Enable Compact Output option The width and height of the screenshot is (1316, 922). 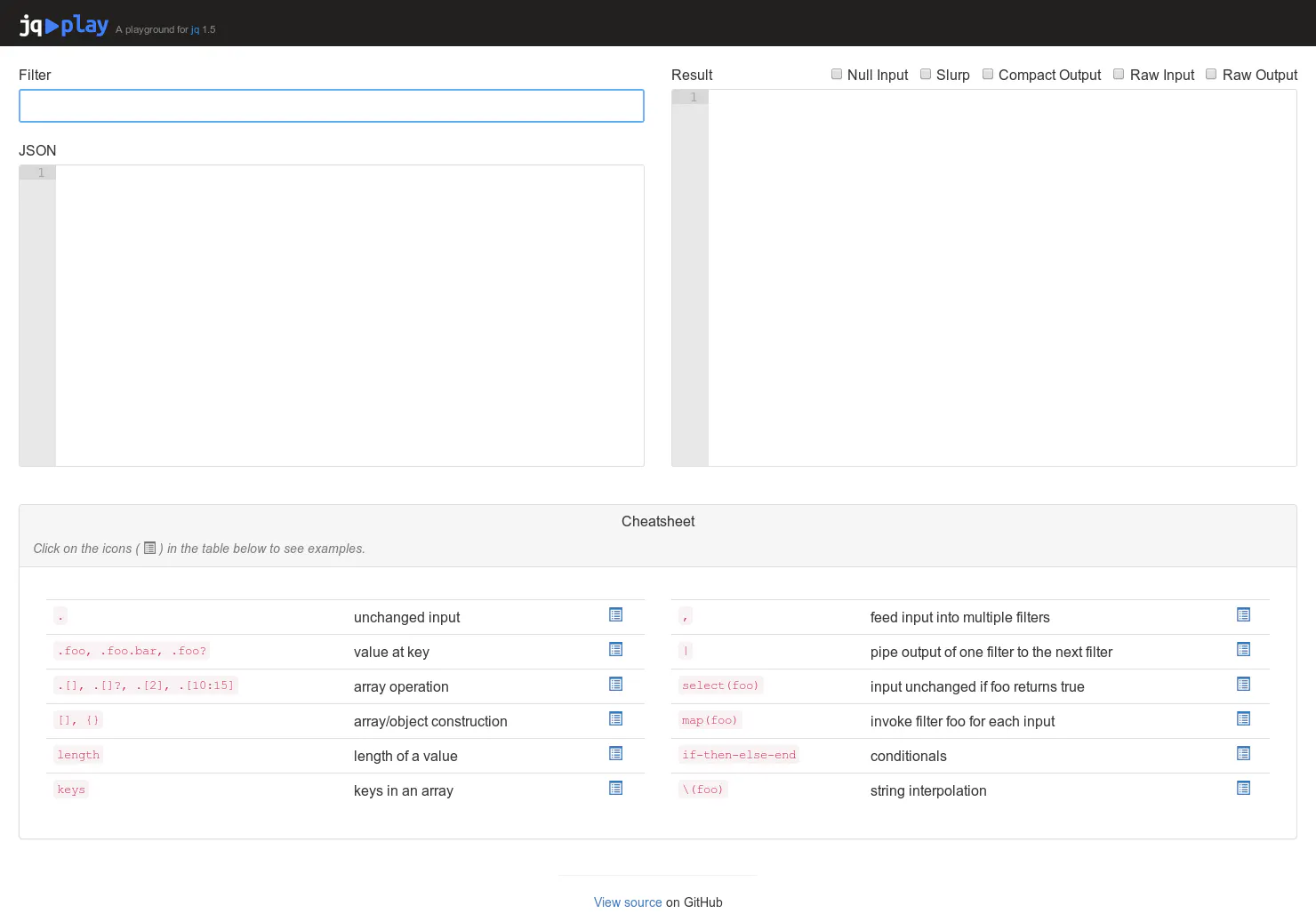click(988, 74)
